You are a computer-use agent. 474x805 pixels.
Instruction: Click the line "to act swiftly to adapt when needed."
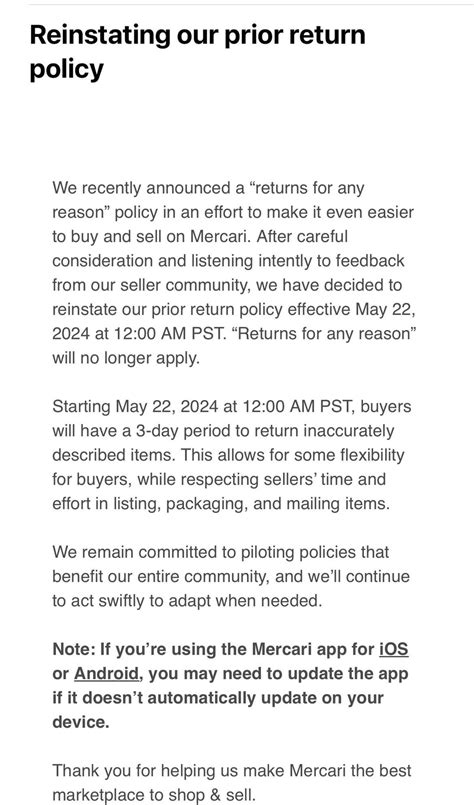coord(187,600)
